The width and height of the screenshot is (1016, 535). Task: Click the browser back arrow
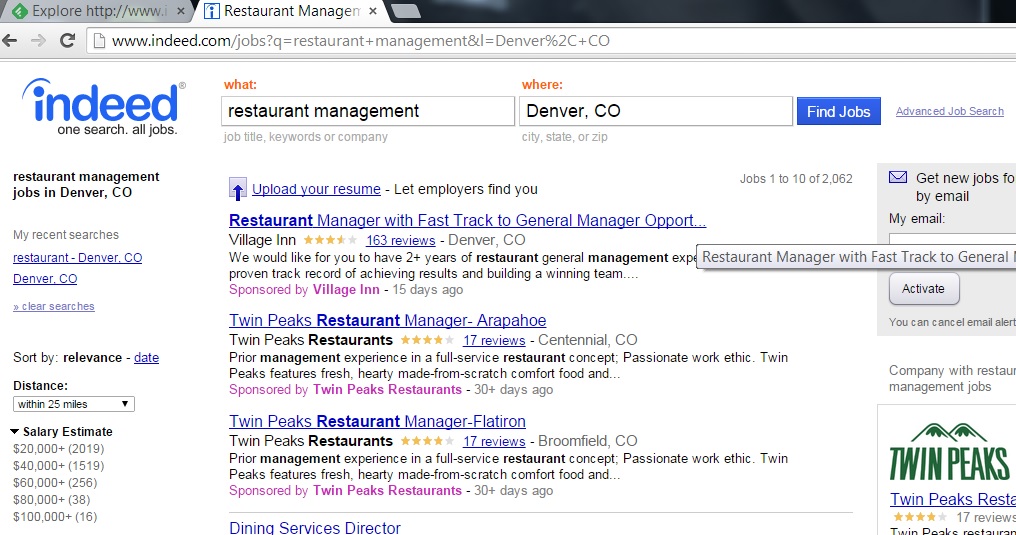click(x=11, y=41)
